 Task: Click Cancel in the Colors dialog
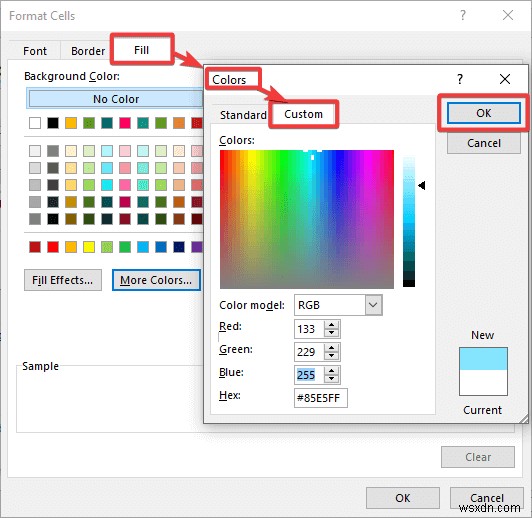pos(483,143)
